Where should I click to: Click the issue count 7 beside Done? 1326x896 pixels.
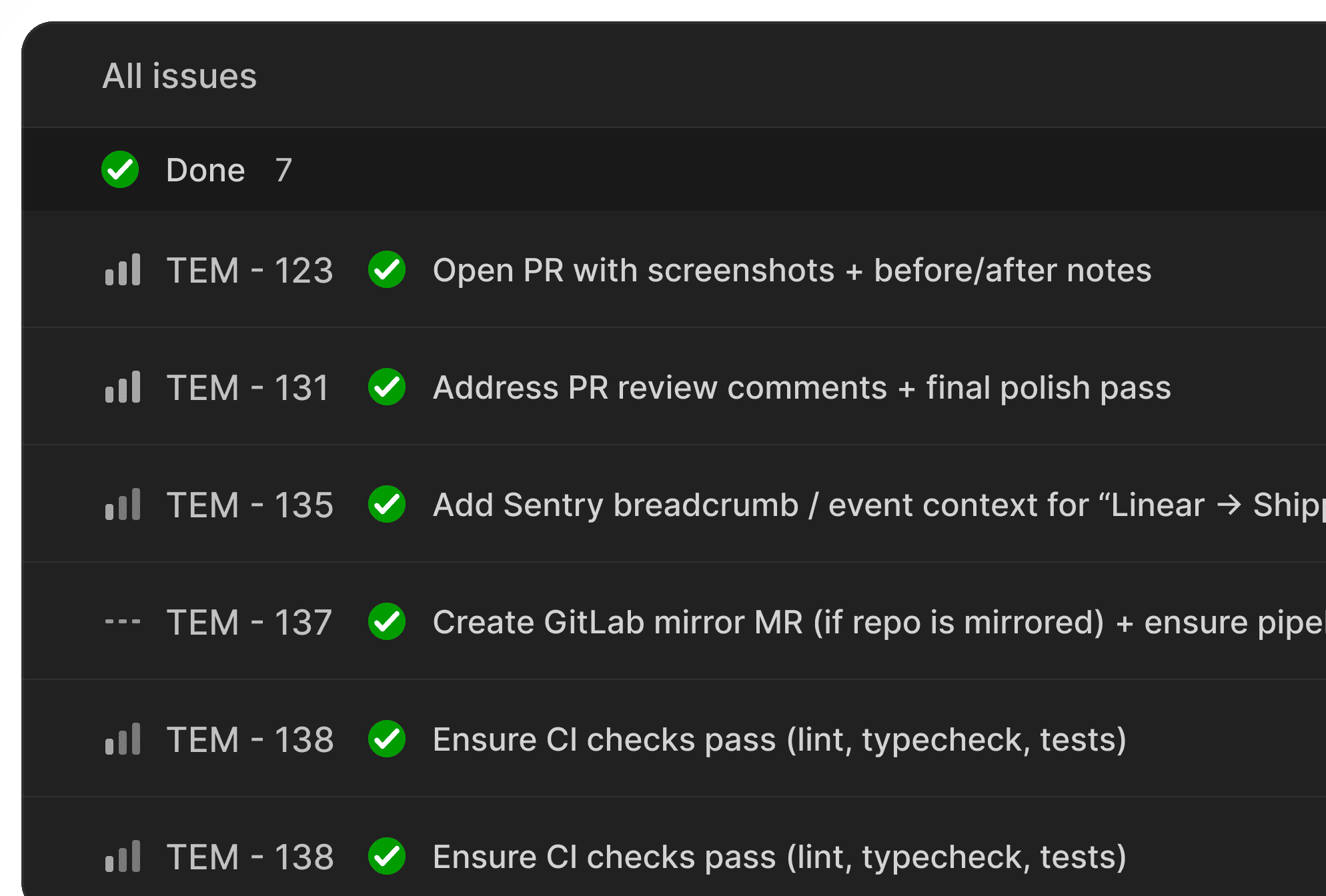283,170
